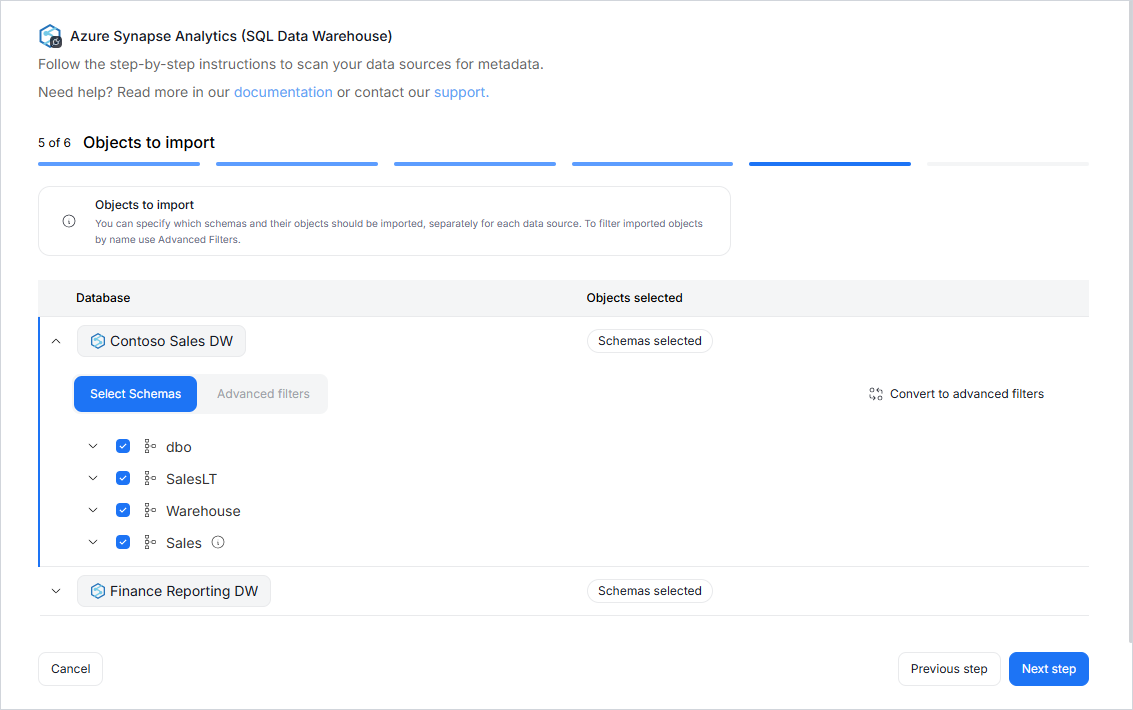This screenshot has height=710, width=1133.
Task: Click the Contoso Sales DW database icon
Action: (x=98, y=341)
